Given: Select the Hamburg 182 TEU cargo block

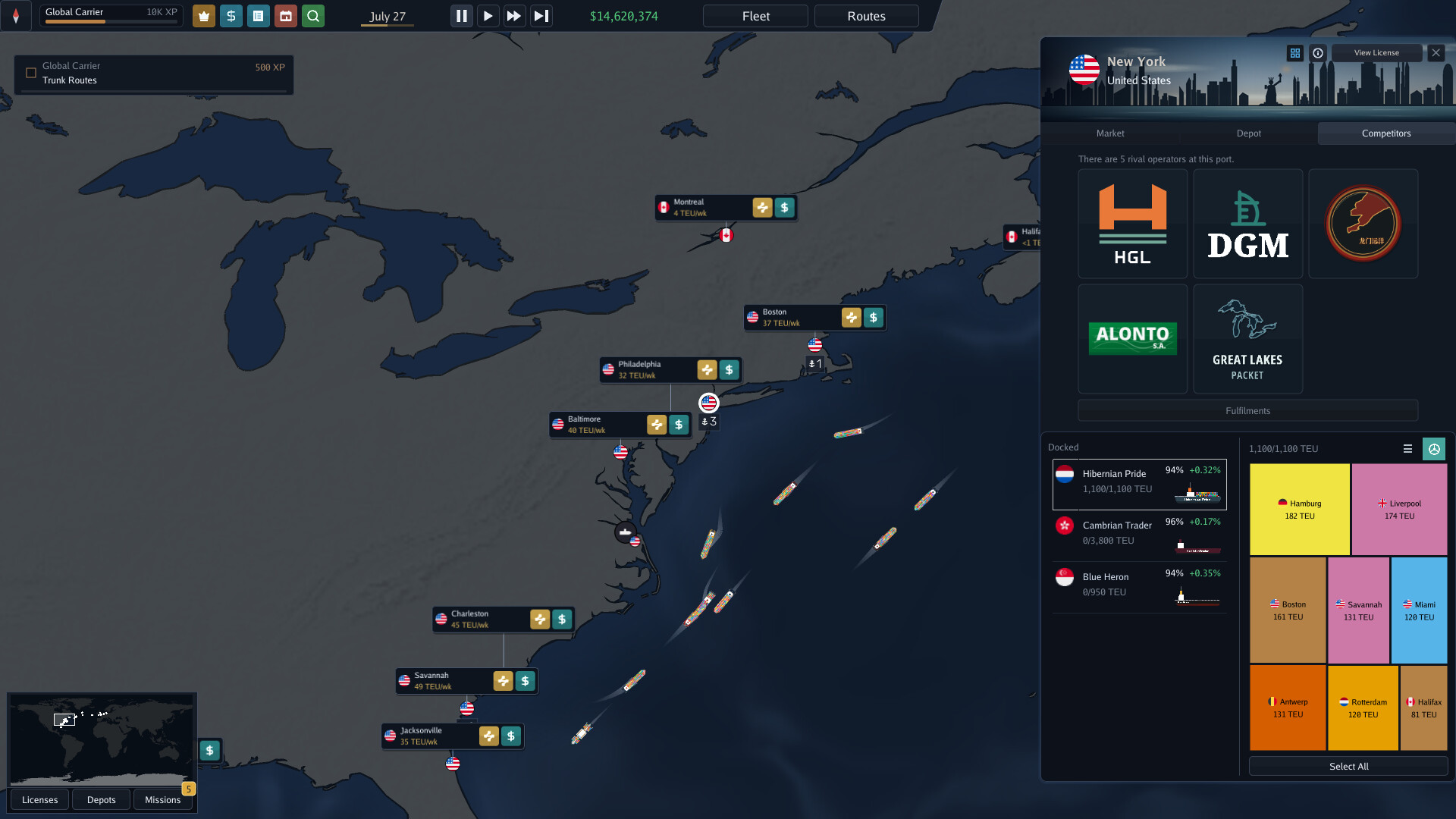Looking at the screenshot, I should [x=1300, y=510].
